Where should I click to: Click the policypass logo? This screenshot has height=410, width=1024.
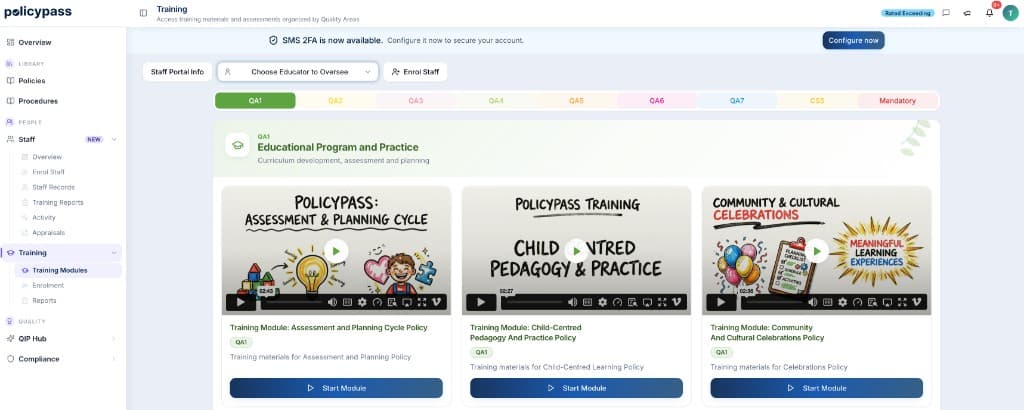[38, 12]
